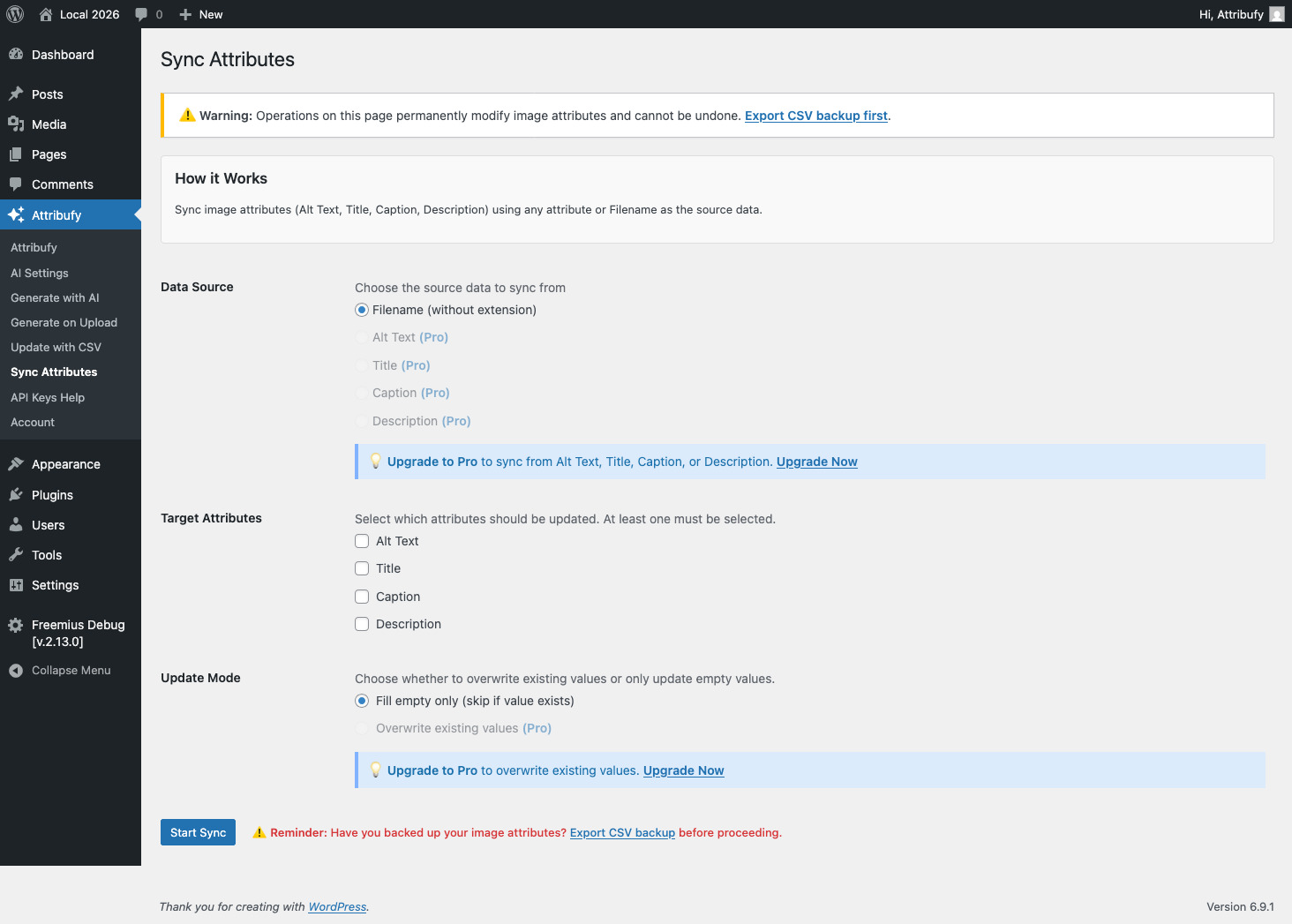The height and width of the screenshot is (924, 1292).
Task: Click the WordPress logo in admin bar
Action: pyautogui.click(x=14, y=14)
